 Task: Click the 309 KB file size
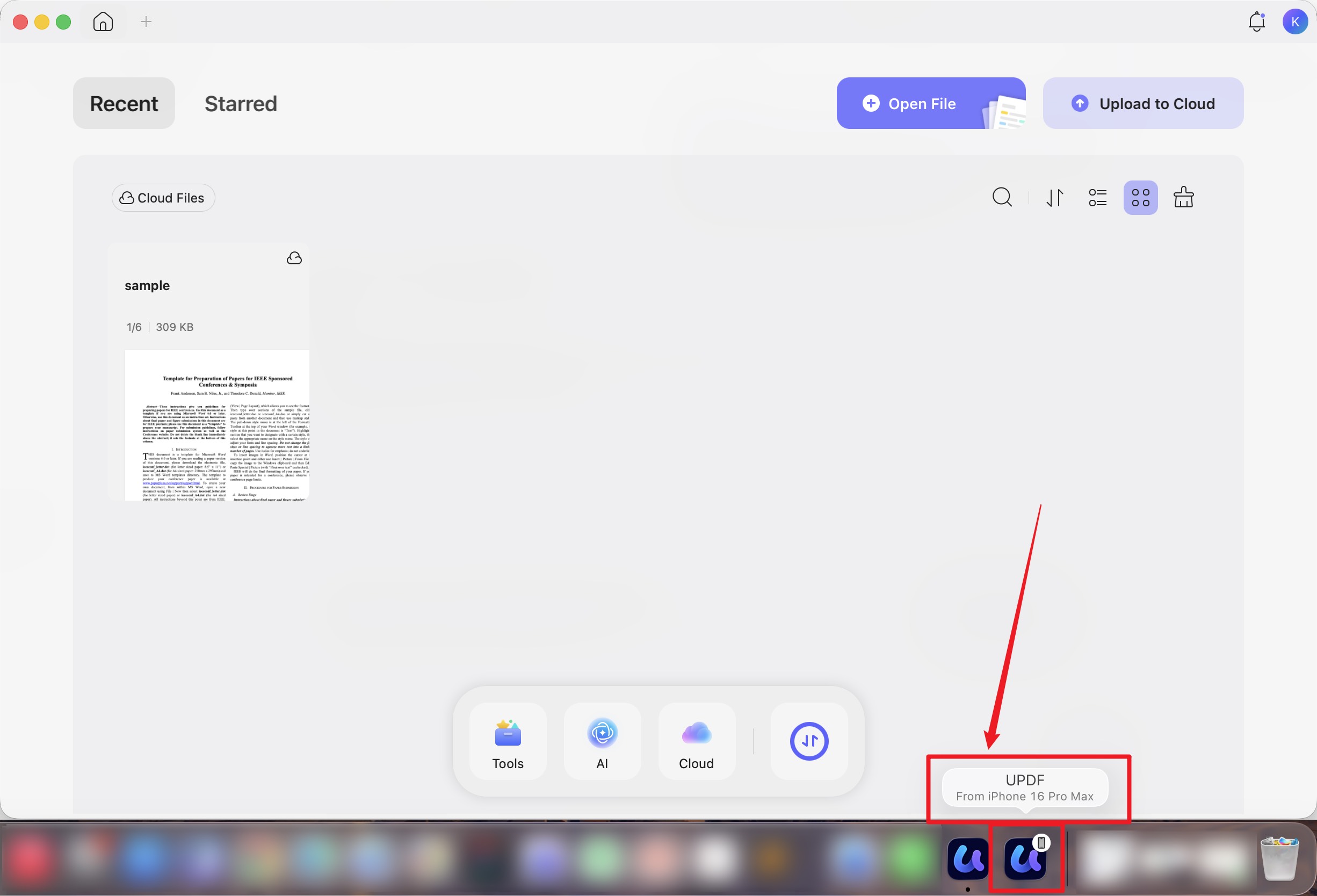175,327
